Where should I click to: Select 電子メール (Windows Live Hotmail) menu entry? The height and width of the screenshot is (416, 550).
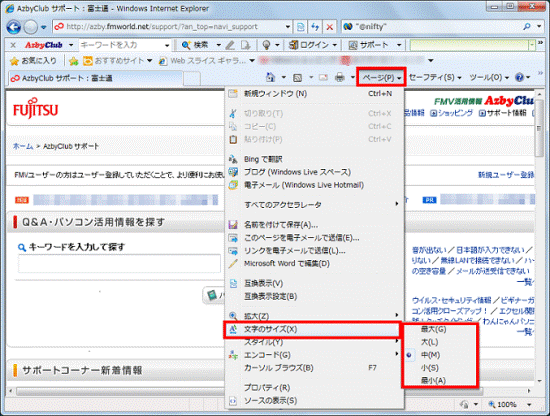pyautogui.click(x=314, y=185)
